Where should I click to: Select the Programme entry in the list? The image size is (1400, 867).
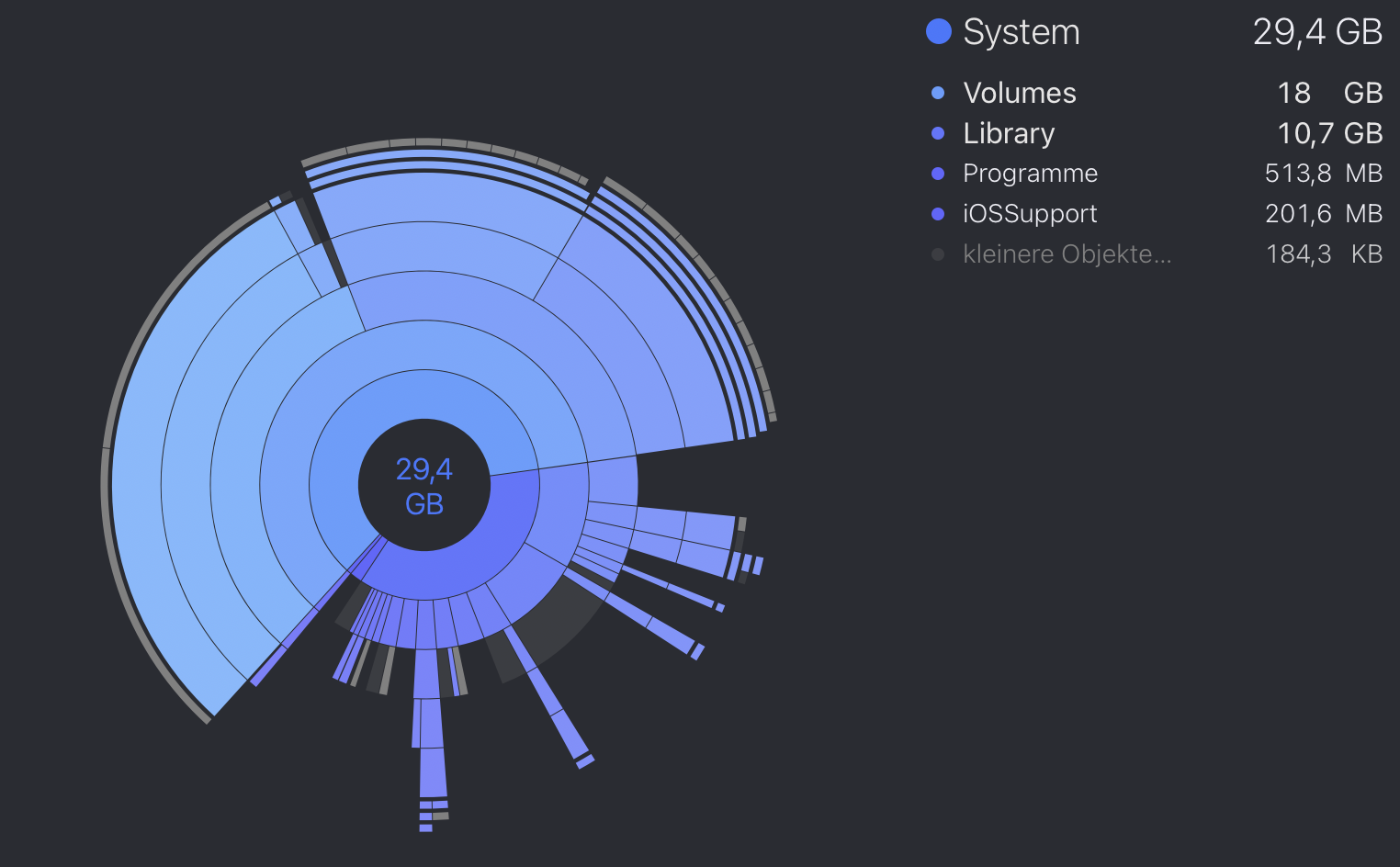(1030, 174)
